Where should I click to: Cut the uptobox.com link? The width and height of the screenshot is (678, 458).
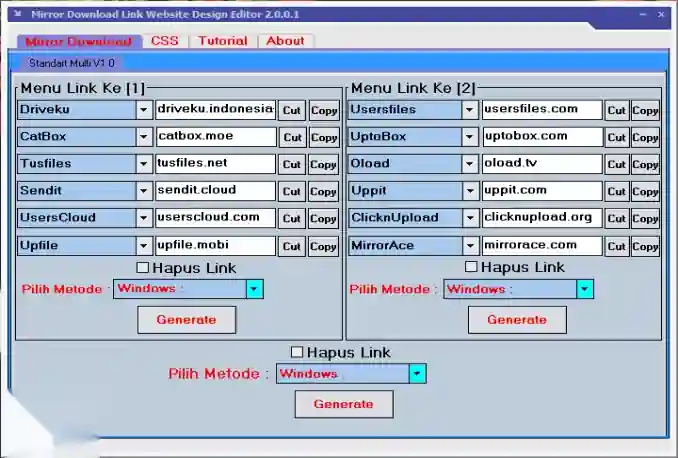[617, 138]
